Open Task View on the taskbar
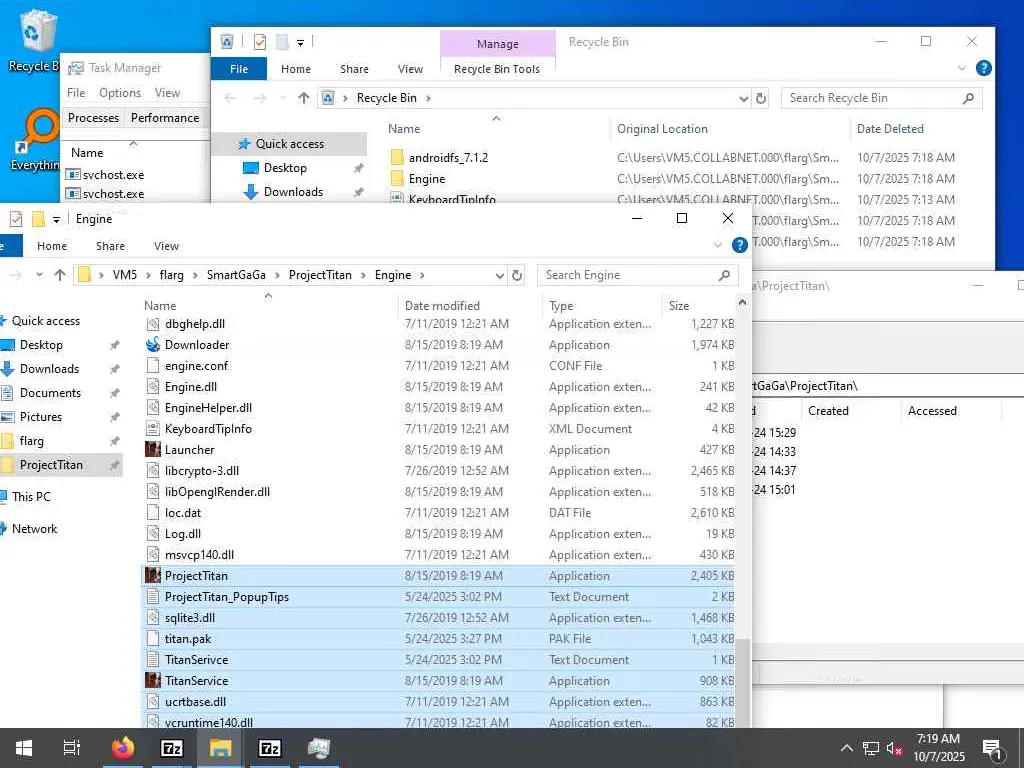 72,748
